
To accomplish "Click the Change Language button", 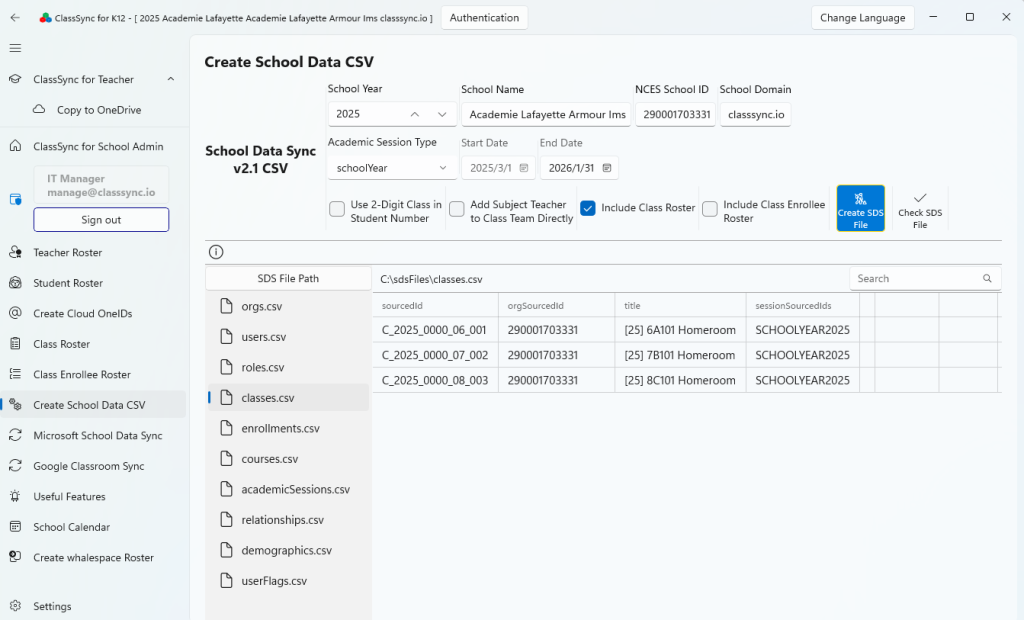I will (x=863, y=18).
